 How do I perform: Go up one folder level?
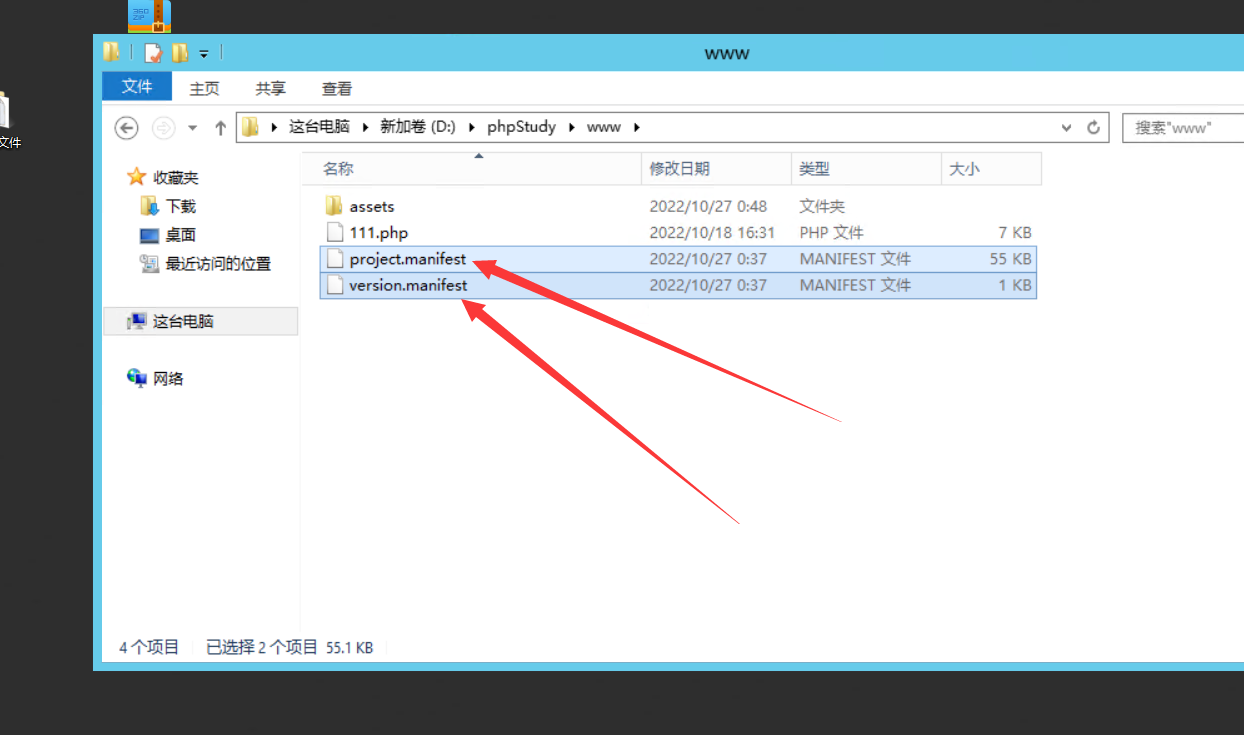(x=220, y=127)
